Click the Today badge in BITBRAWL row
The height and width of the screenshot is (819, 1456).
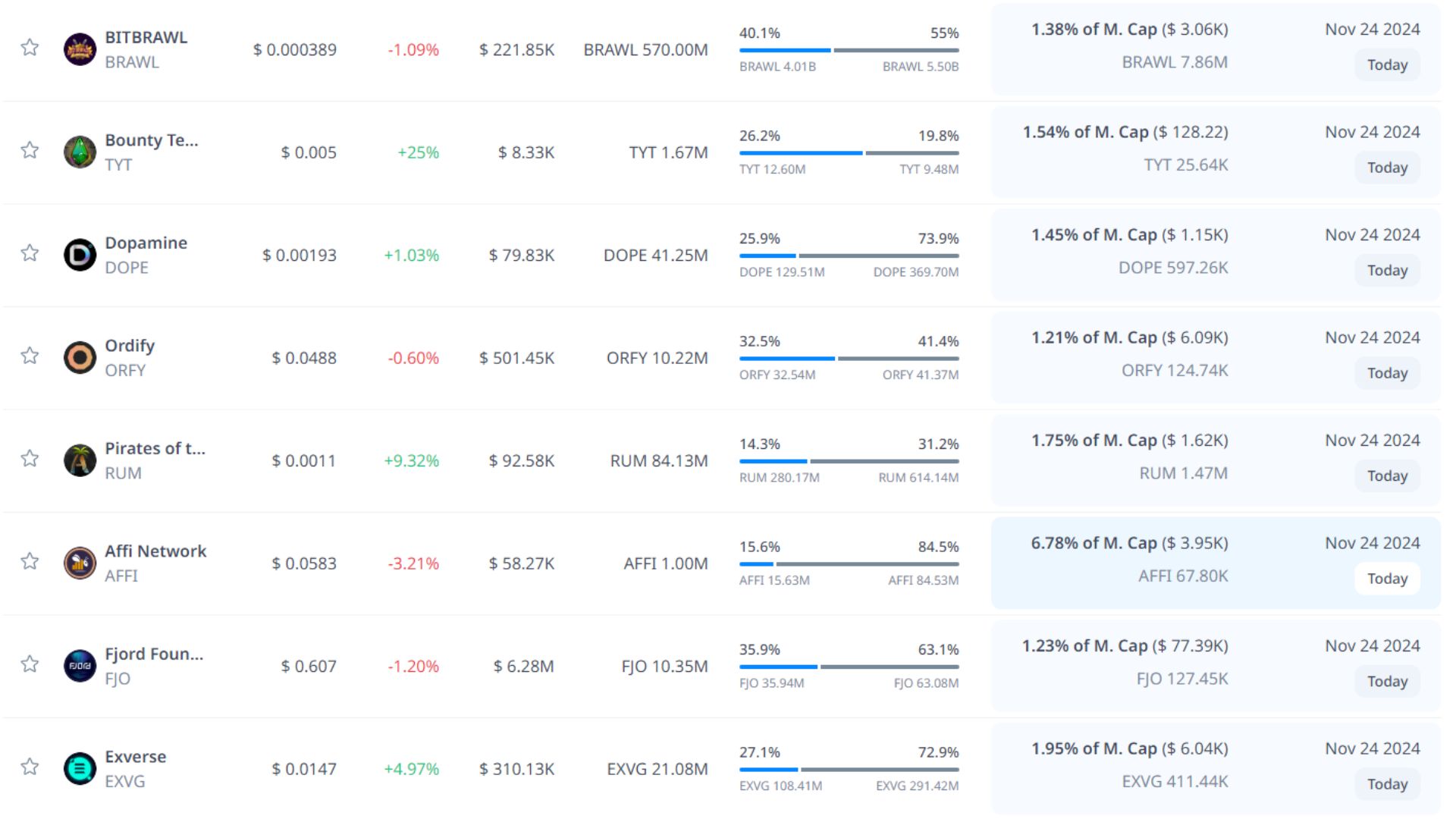tap(1387, 65)
